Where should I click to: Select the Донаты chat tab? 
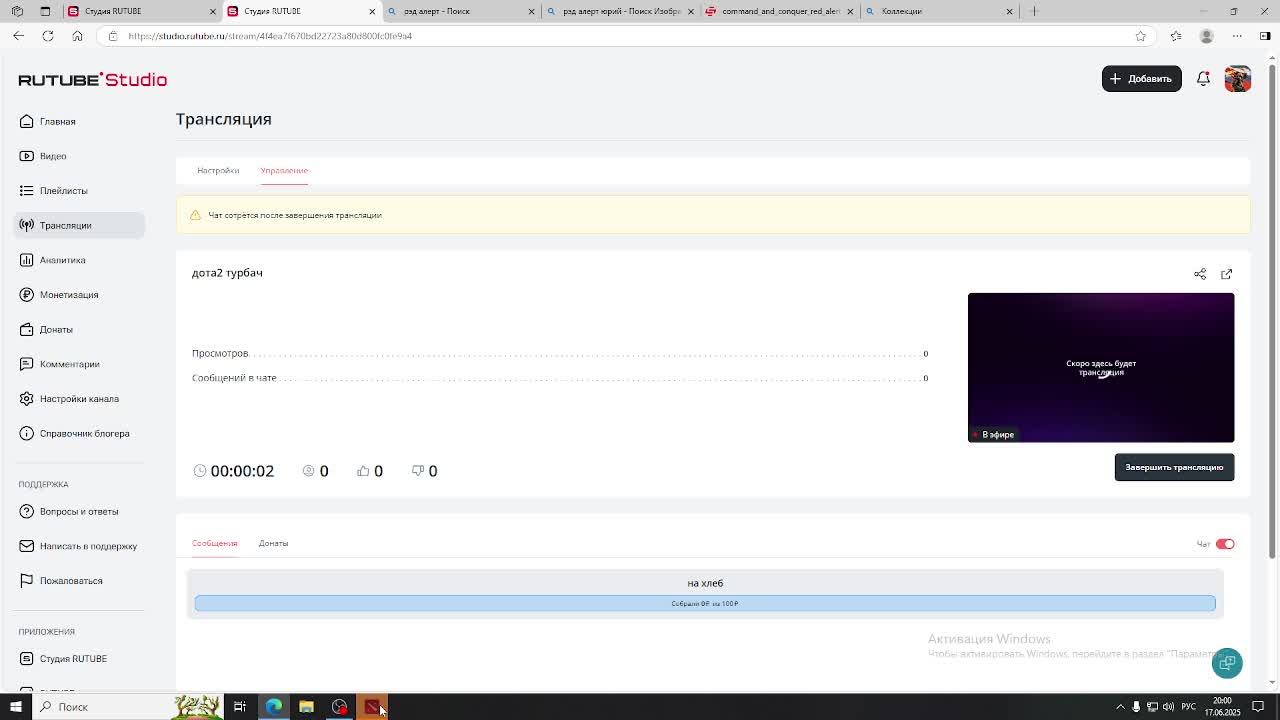pyautogui.click(x=273, y=543)
